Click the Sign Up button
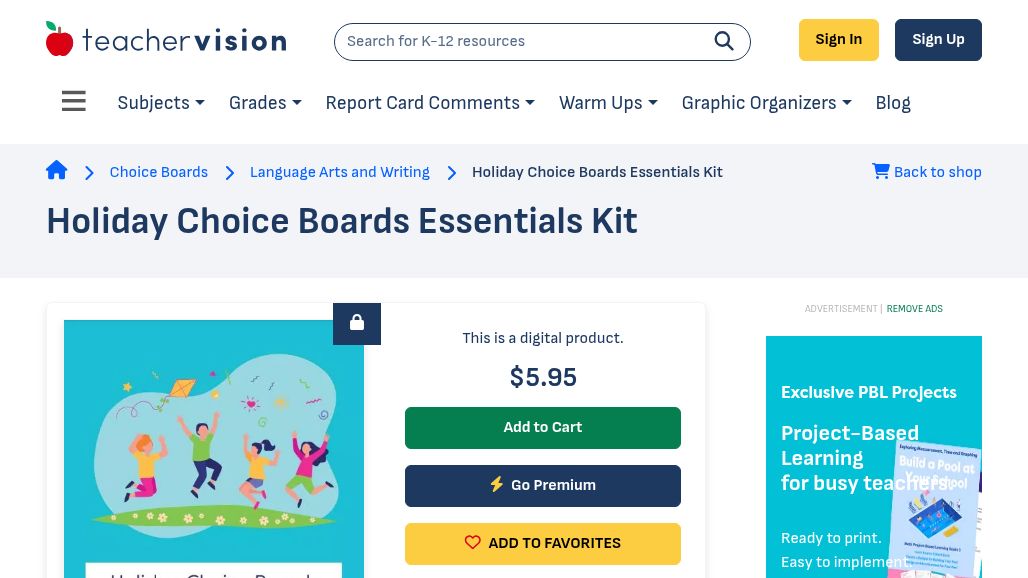Image resolution: width=1028 pixels, height=578 pixels. [x=938, y=40]
